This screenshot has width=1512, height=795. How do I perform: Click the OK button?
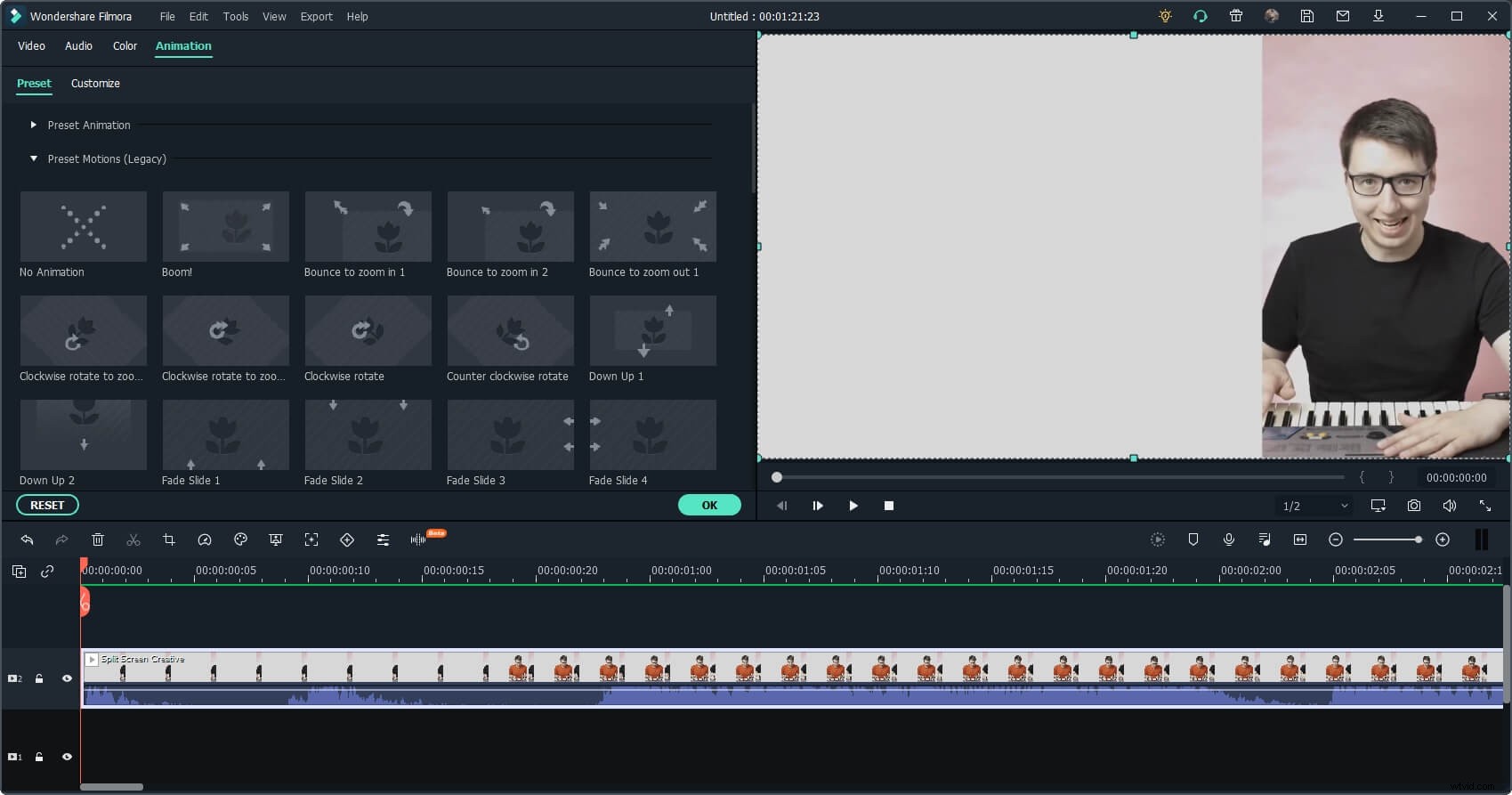click(x=709, y=505)
